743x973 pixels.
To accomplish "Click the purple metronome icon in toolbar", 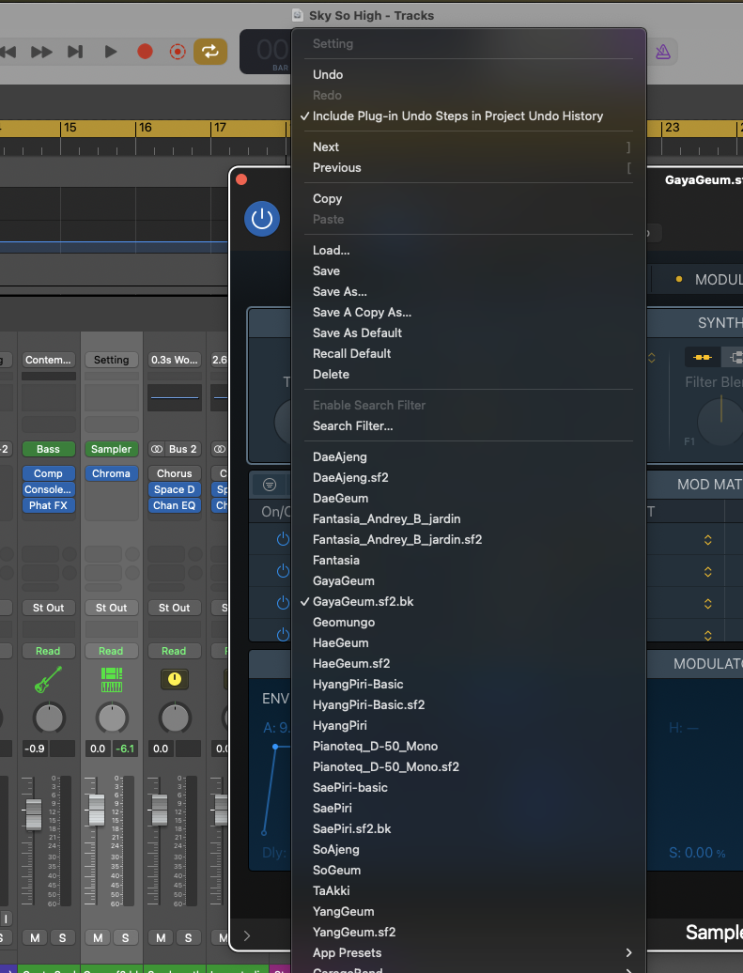I will 662,52.
